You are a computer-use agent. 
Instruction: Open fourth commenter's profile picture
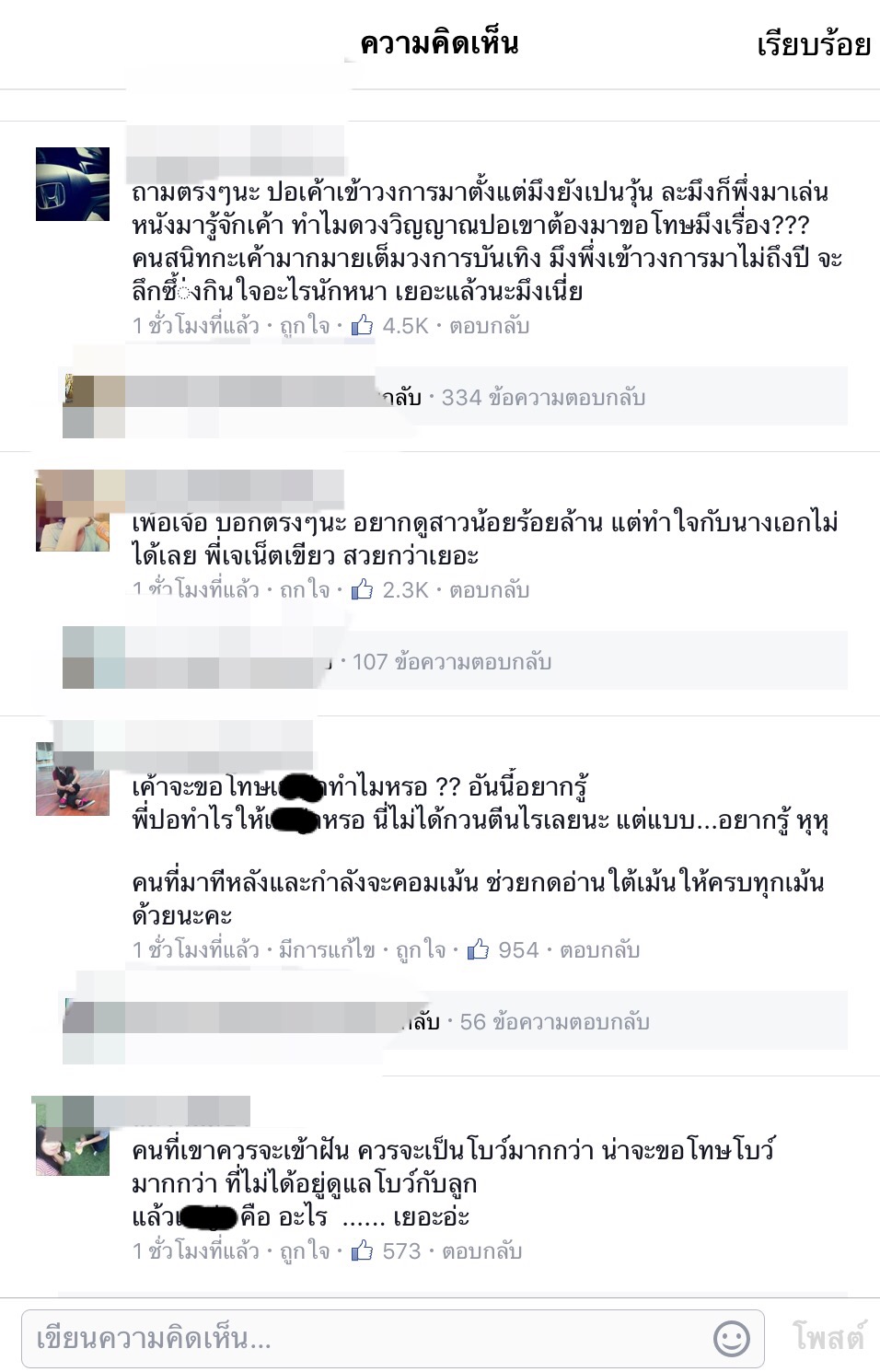click(73, 1138)
